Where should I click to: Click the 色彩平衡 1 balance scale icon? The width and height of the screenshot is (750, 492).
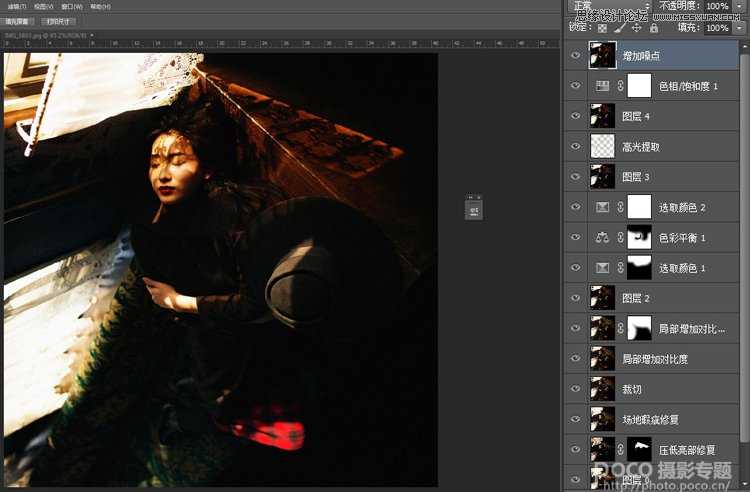click(x=602, y=238)
